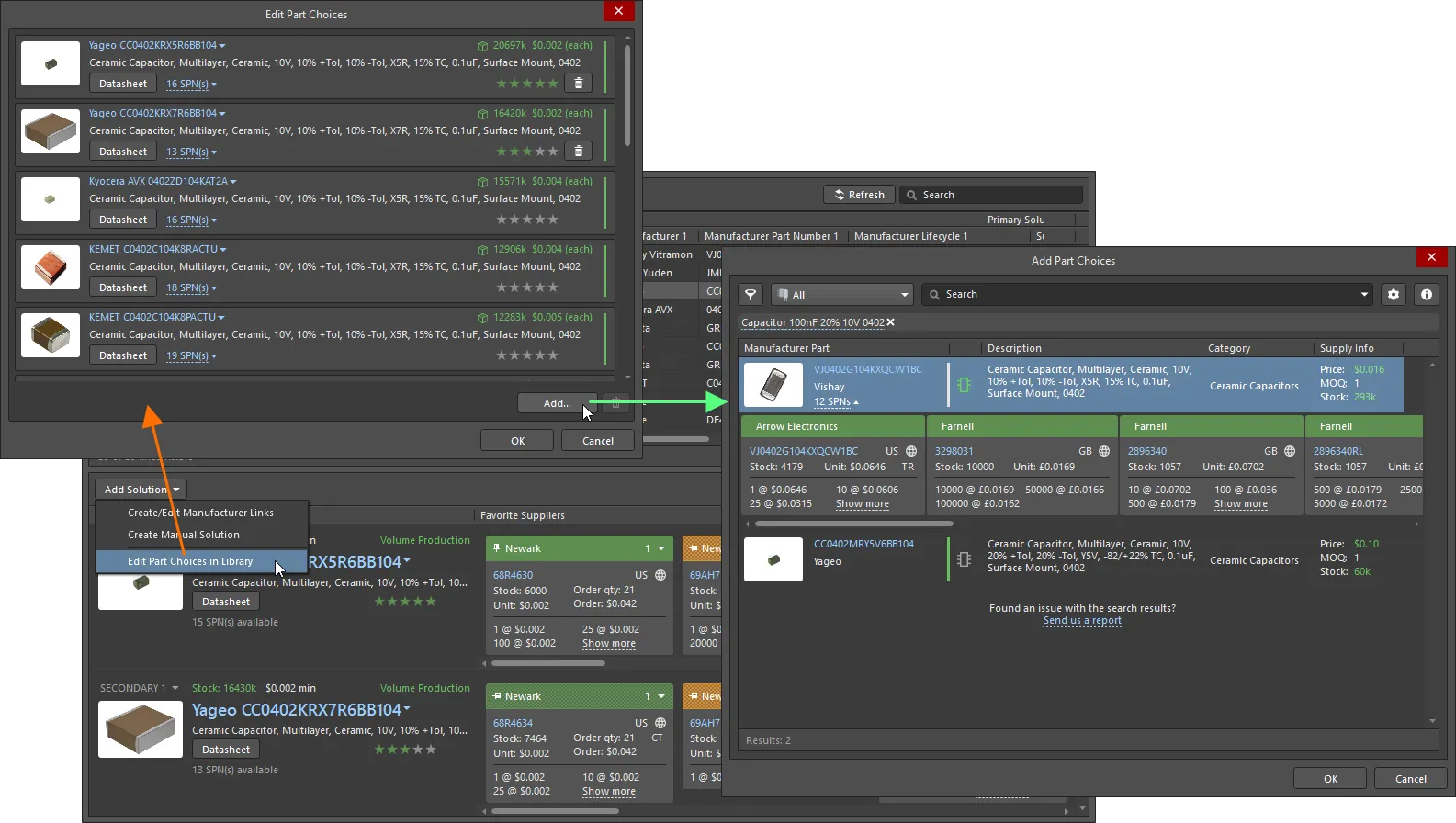Click Edit Part Choices vertical scrollbar

627,96
